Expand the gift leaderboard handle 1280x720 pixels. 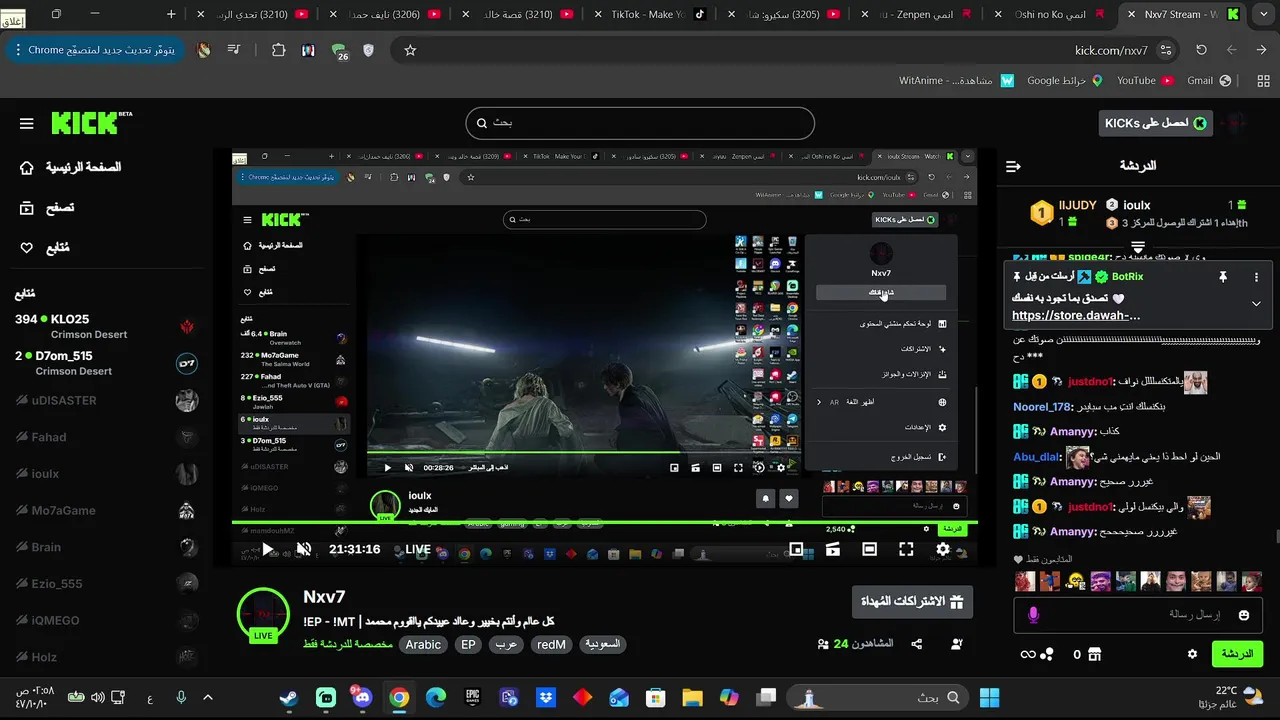point(1138,246)
